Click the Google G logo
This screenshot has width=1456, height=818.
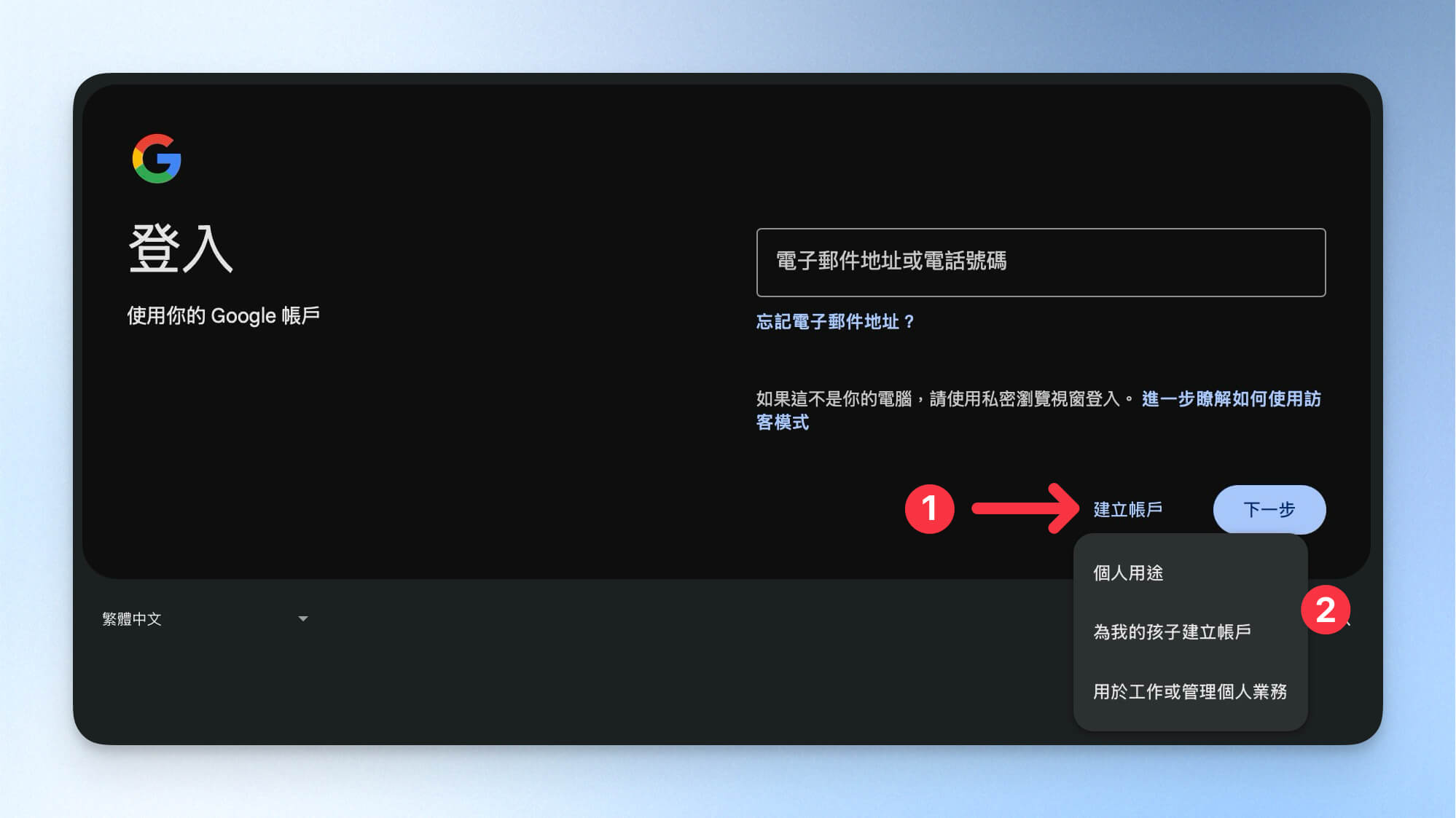157,159
